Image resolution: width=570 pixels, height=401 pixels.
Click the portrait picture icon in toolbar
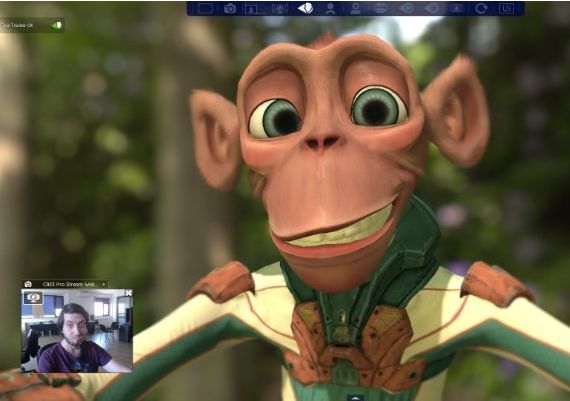click(x=251, y=9)
